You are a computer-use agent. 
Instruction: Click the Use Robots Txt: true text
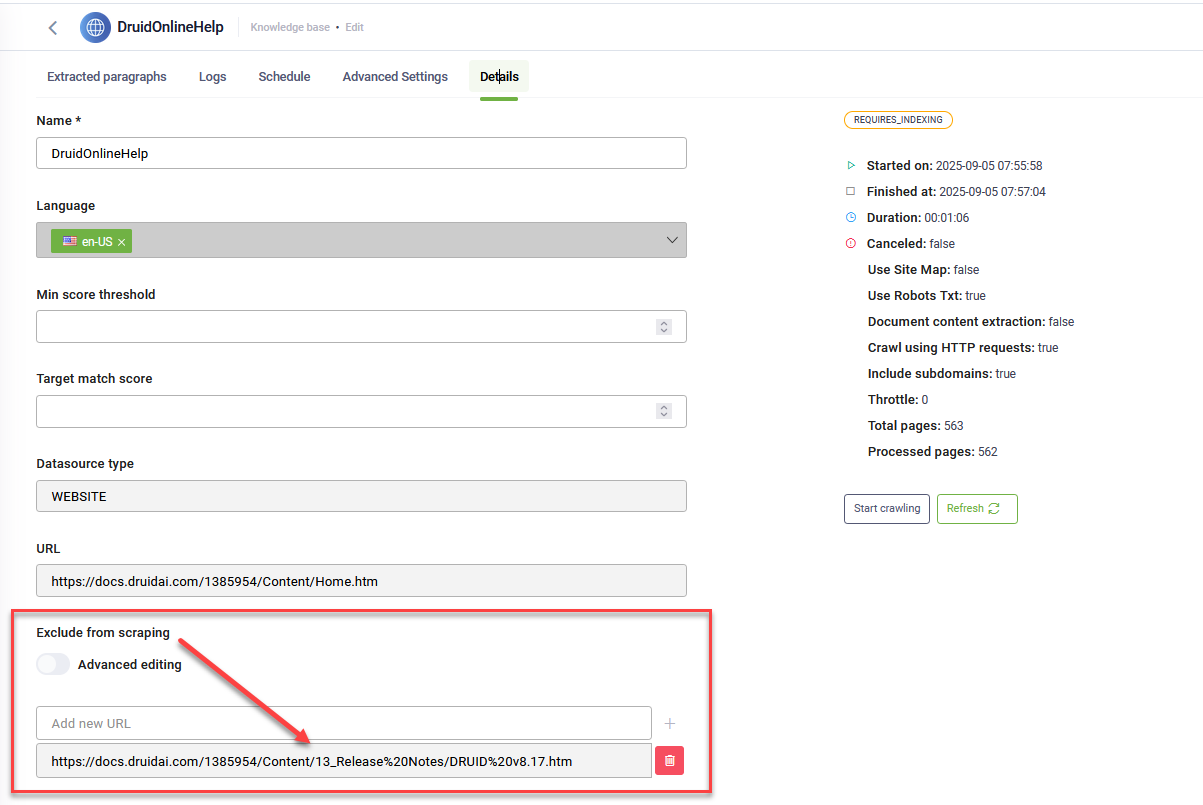(927, 296)
